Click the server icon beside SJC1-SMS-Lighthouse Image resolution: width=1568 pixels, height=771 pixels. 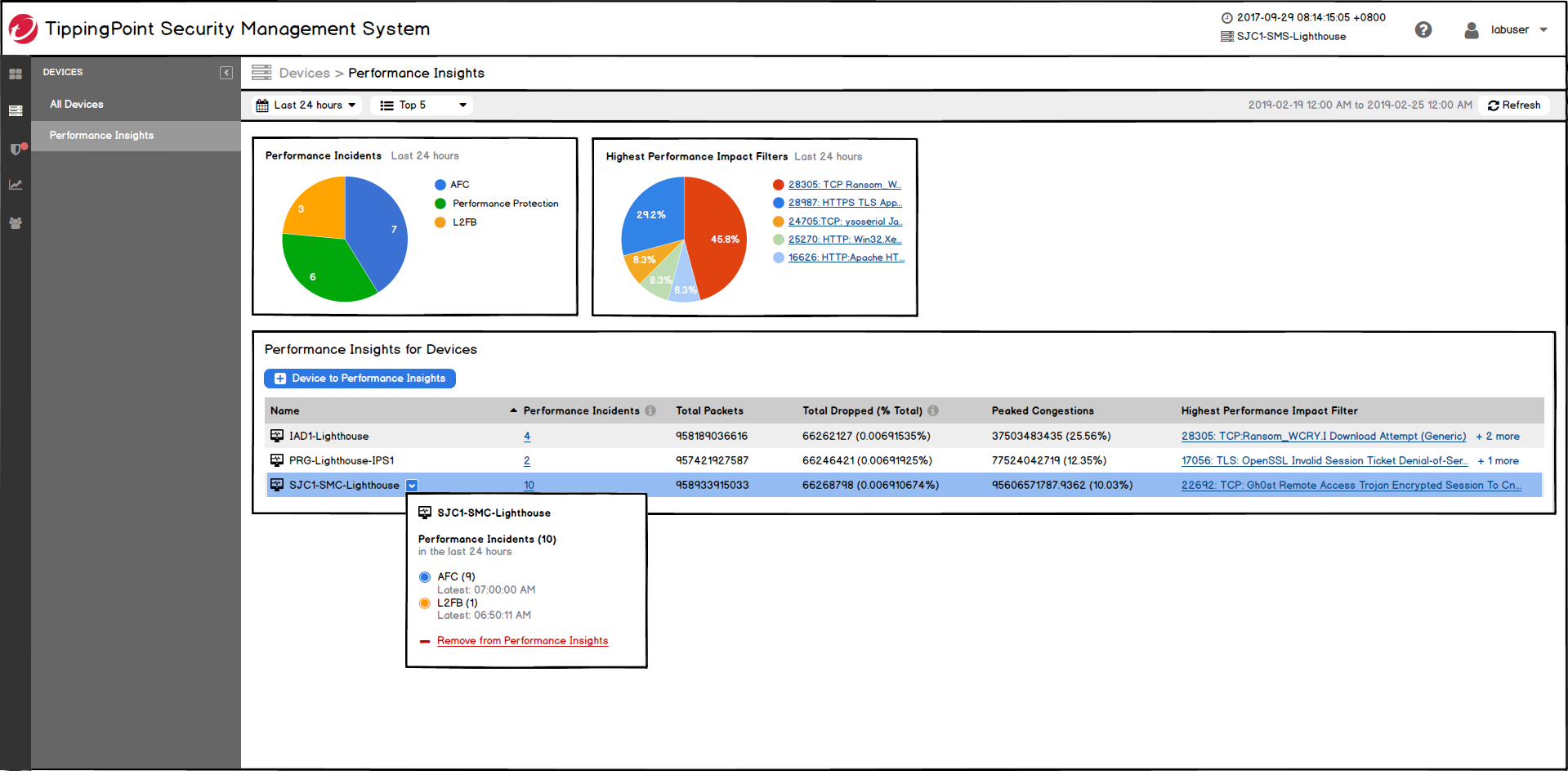point(1226,36)
